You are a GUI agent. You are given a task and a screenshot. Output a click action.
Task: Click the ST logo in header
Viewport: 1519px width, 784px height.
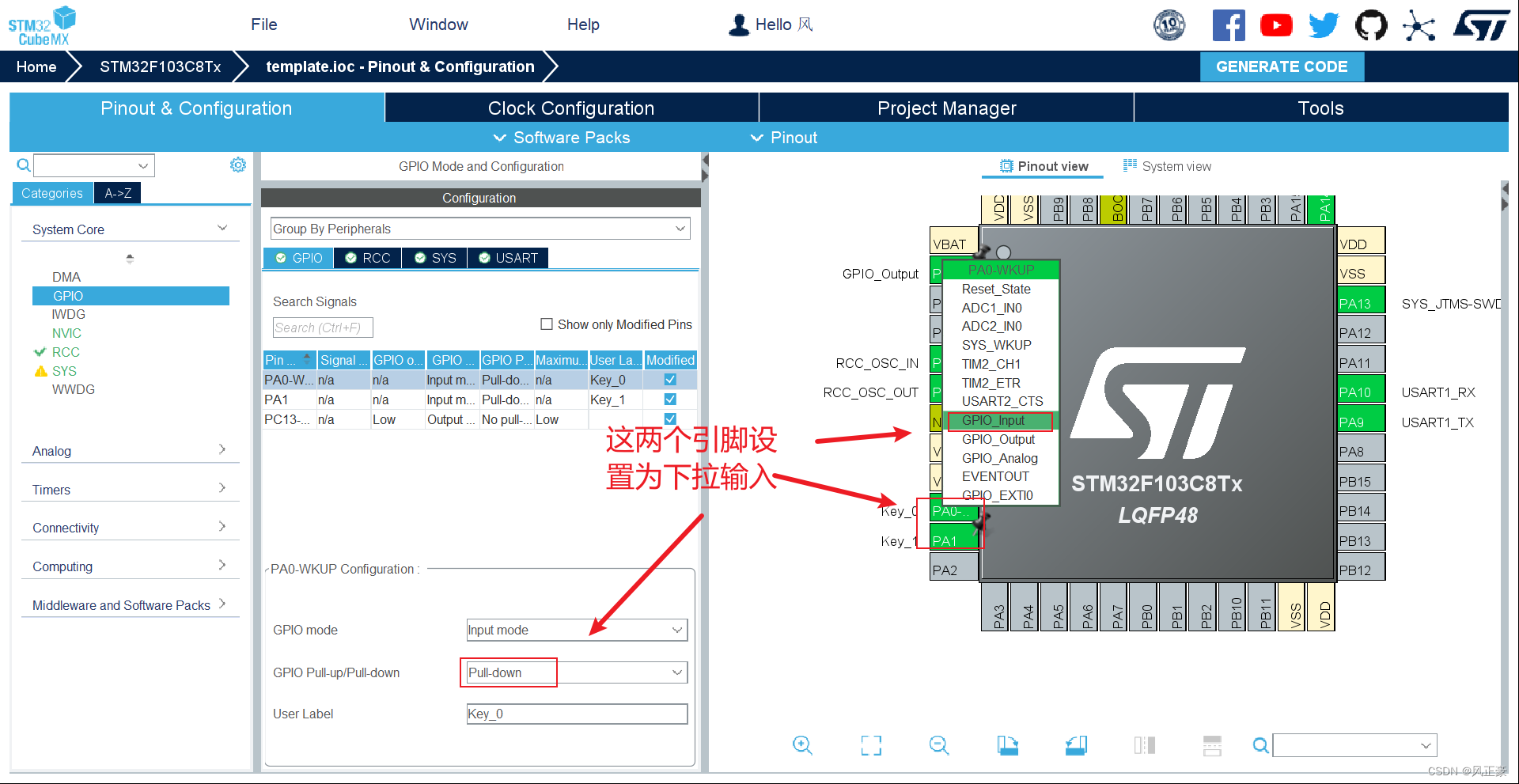pyautogui.click(x=1481, y=25)
